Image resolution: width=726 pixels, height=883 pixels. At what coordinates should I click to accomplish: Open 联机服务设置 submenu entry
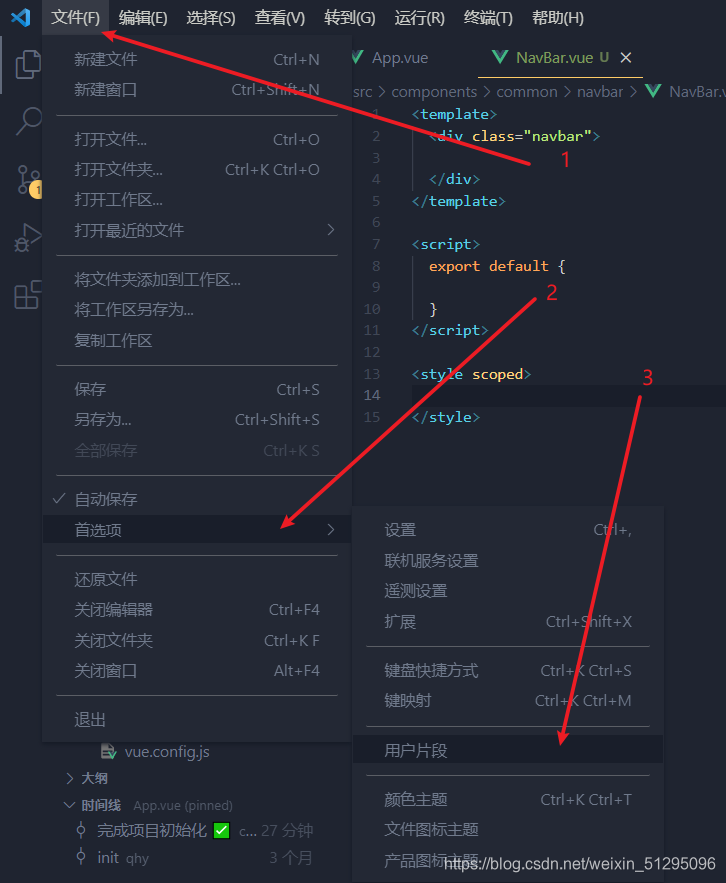pos(508,560)
